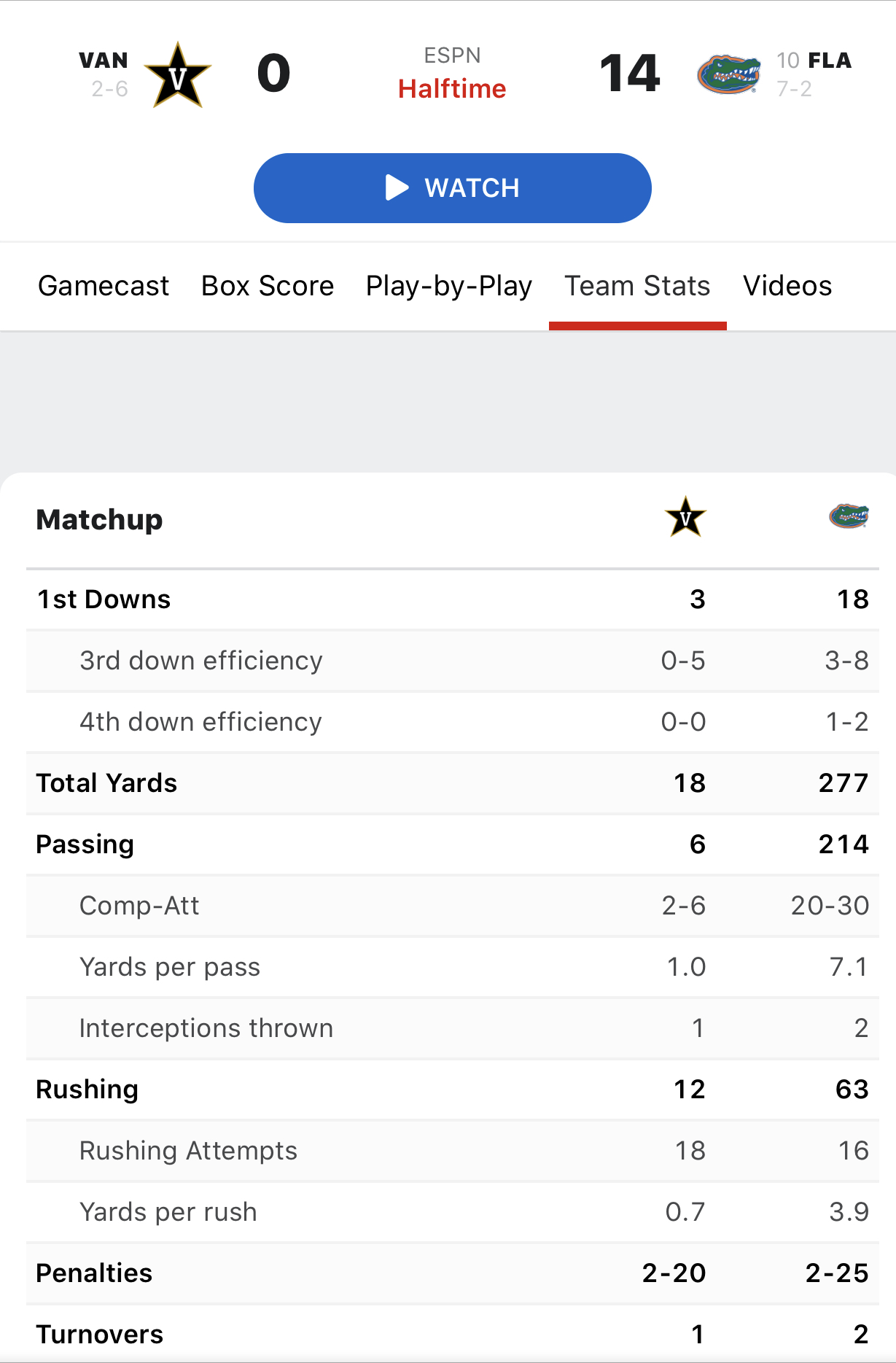Tap the Vanderbilt star logo in header
This screenshot has height=1363, width=896.
178,75
